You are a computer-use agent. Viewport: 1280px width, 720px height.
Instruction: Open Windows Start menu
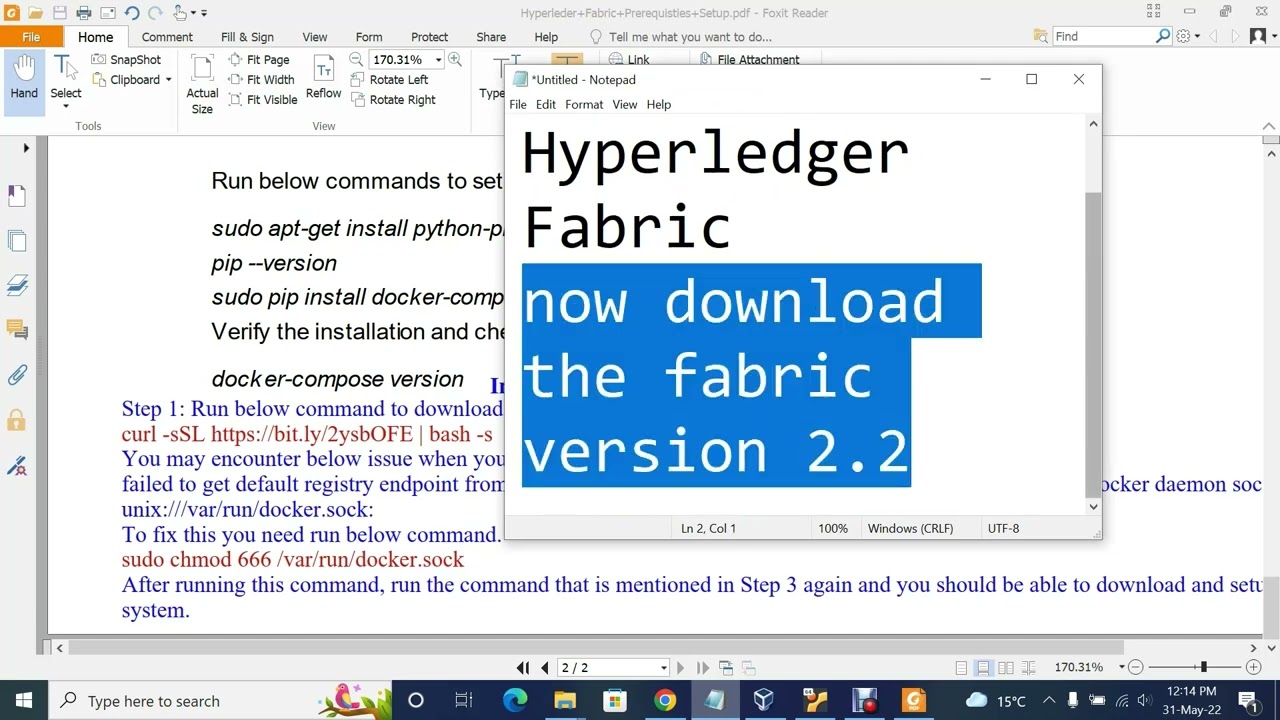point(24,700)
